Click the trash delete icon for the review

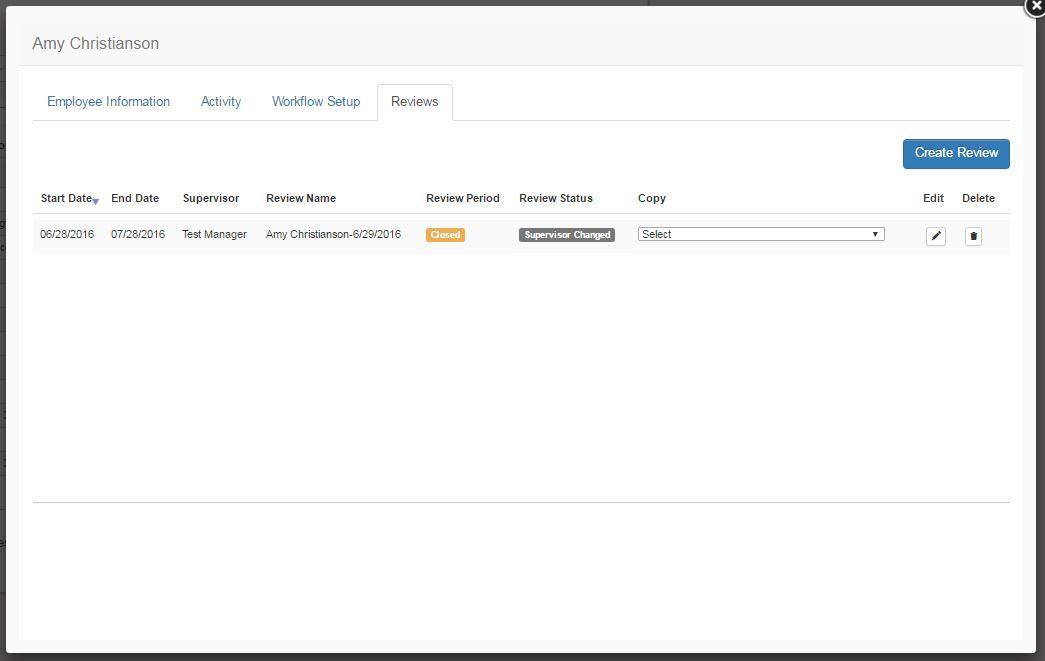973,236
